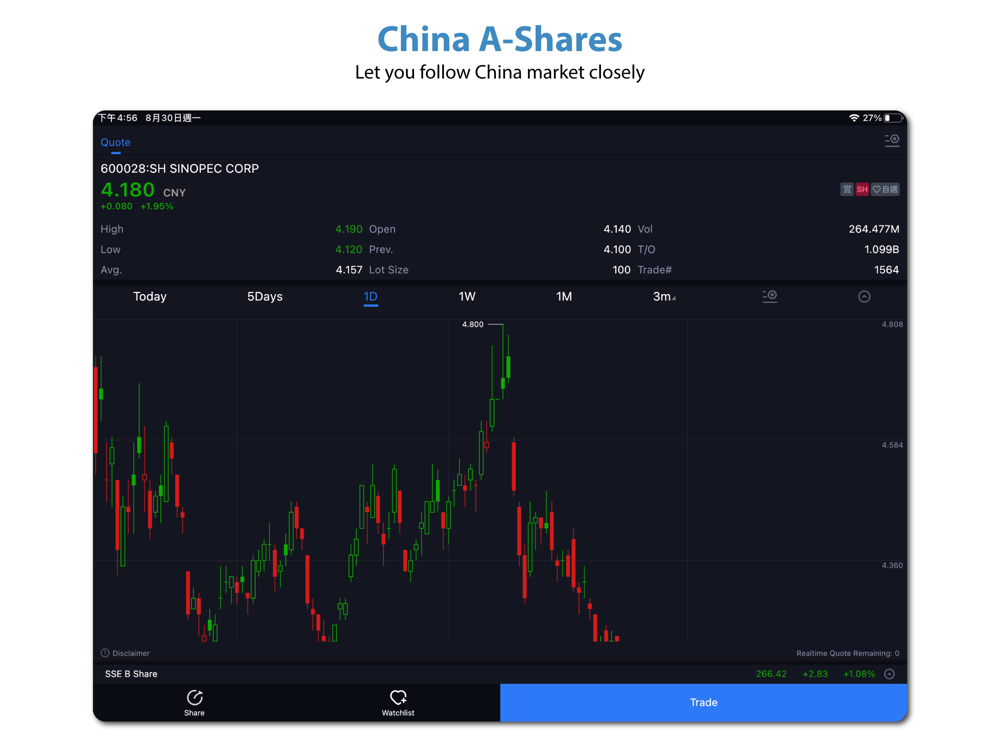Click the Open value 4.140
The width and height of the screenshot is (1000, 750).
tap(617, 229)
